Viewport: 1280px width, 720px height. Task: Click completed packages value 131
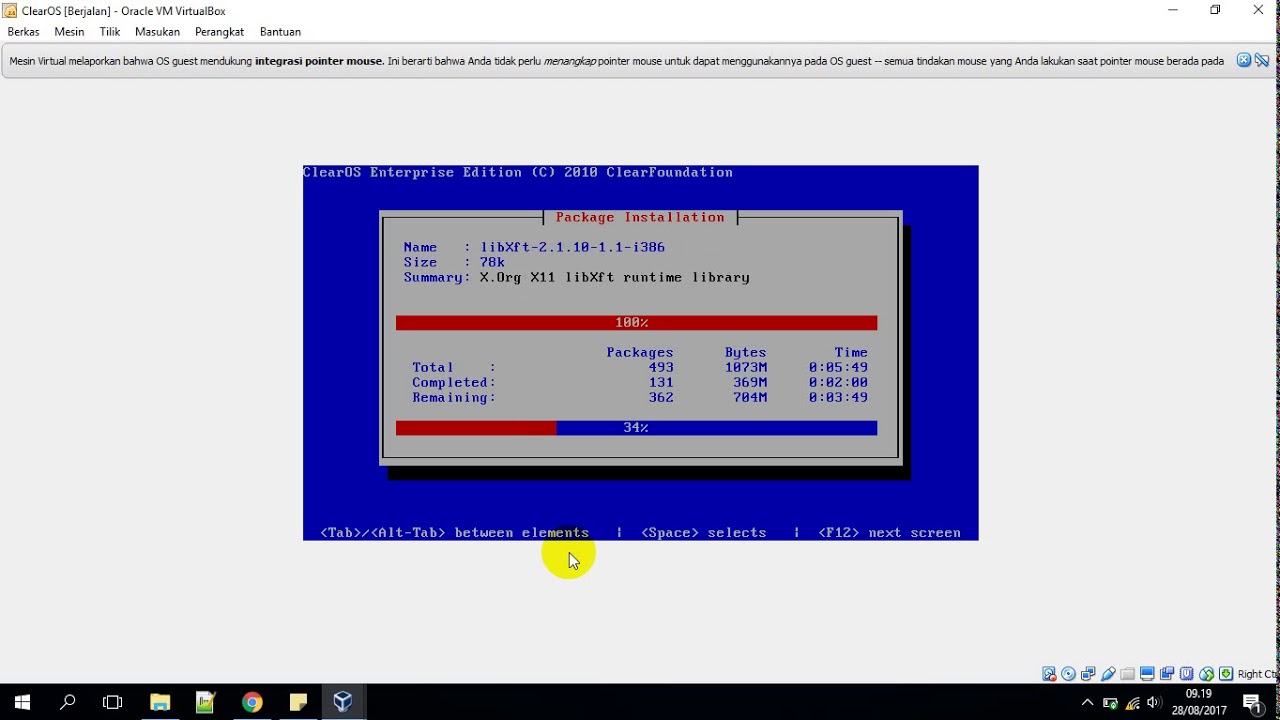[661, 382]
